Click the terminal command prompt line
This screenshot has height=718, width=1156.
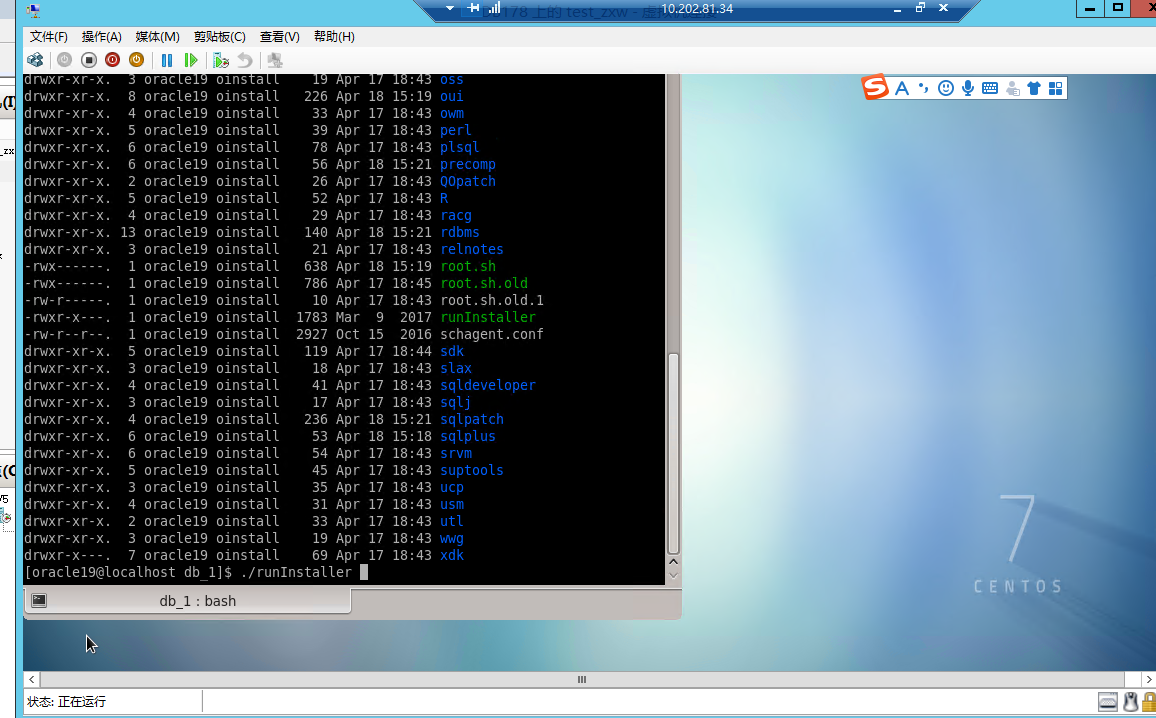pos(195,572)
